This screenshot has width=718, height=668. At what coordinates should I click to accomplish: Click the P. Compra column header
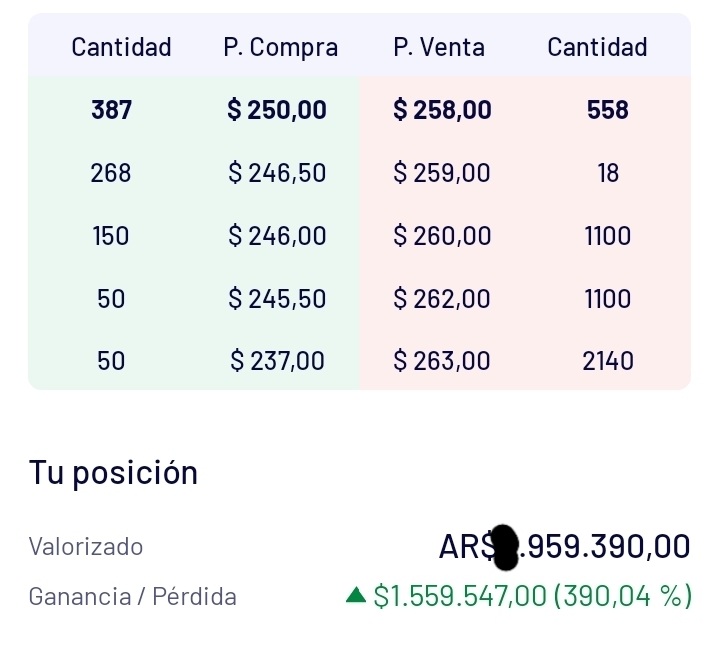click(281, 47)
